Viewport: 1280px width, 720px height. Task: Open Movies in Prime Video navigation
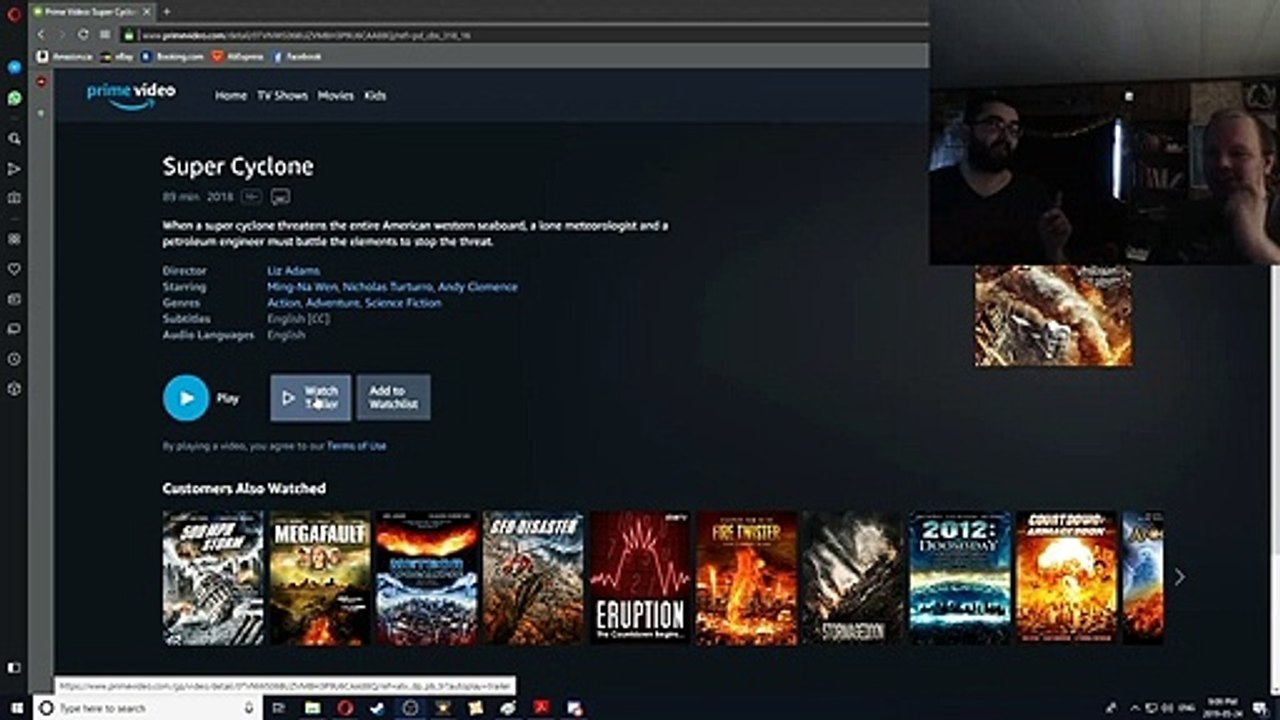(336, 96)
